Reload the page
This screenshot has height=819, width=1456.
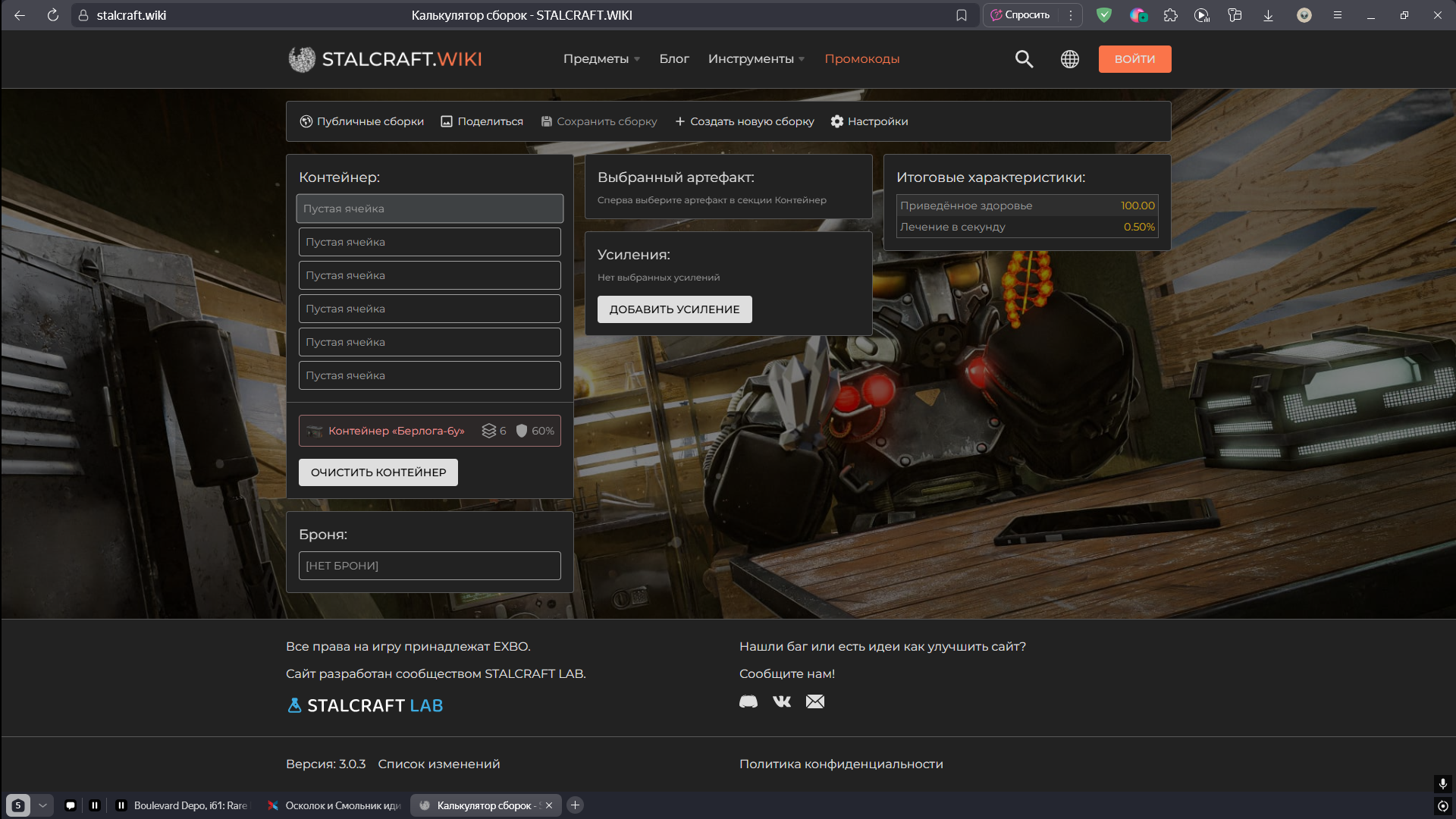coord(53,15)
